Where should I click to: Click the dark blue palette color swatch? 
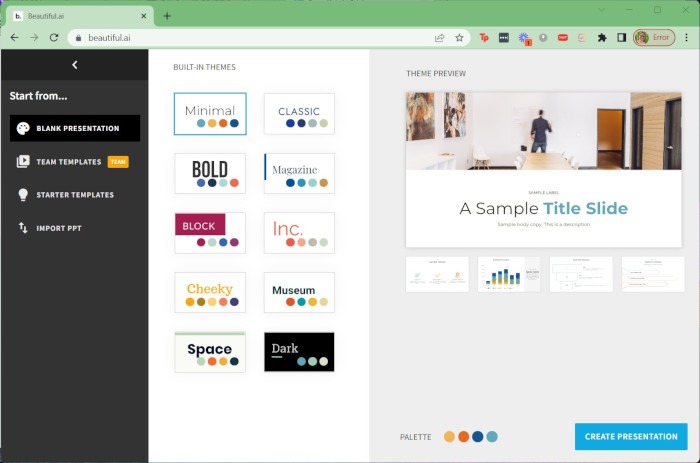[x=478, y=437]
